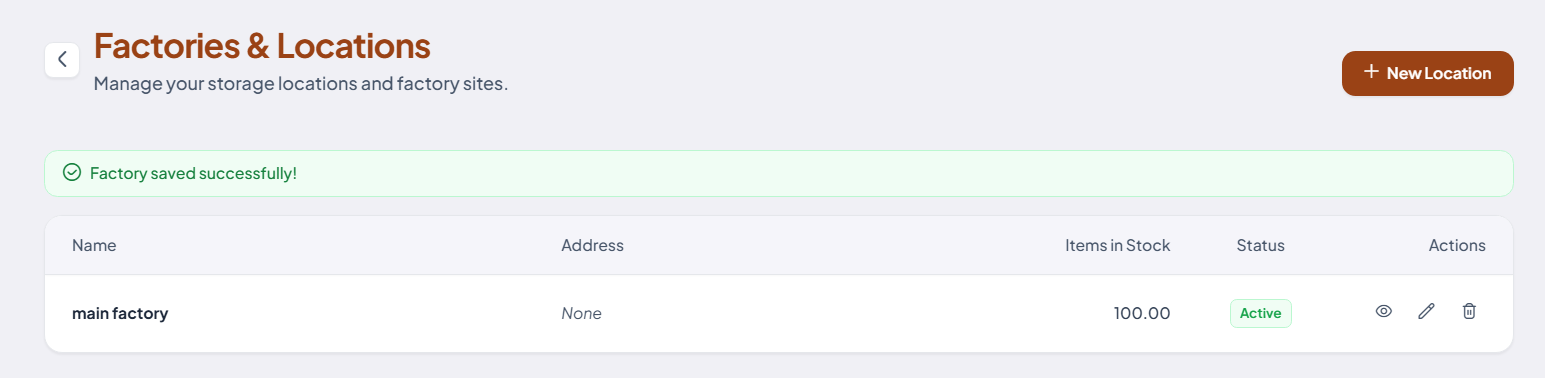The width and height of the screenshot is (1545, 378).
Task: View main factory with eye icon
Action: 1384,312
